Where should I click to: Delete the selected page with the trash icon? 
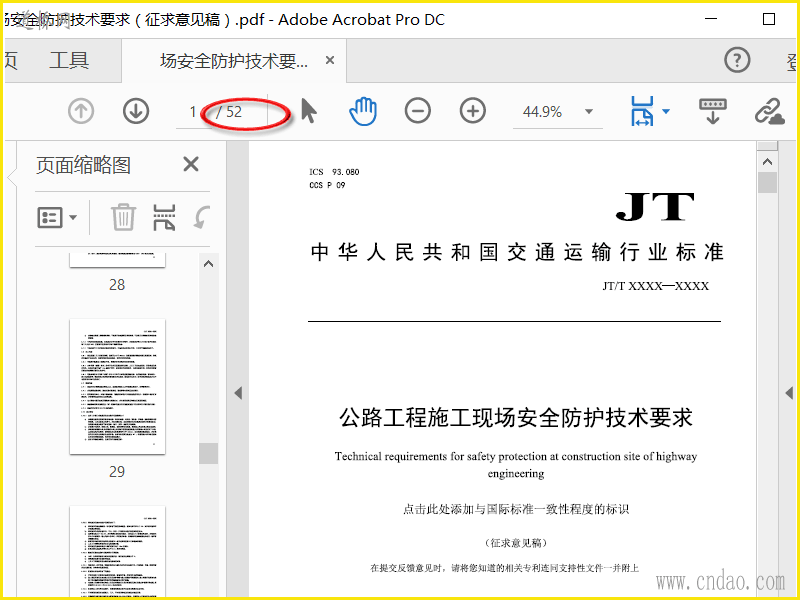(x=123, y=217)
